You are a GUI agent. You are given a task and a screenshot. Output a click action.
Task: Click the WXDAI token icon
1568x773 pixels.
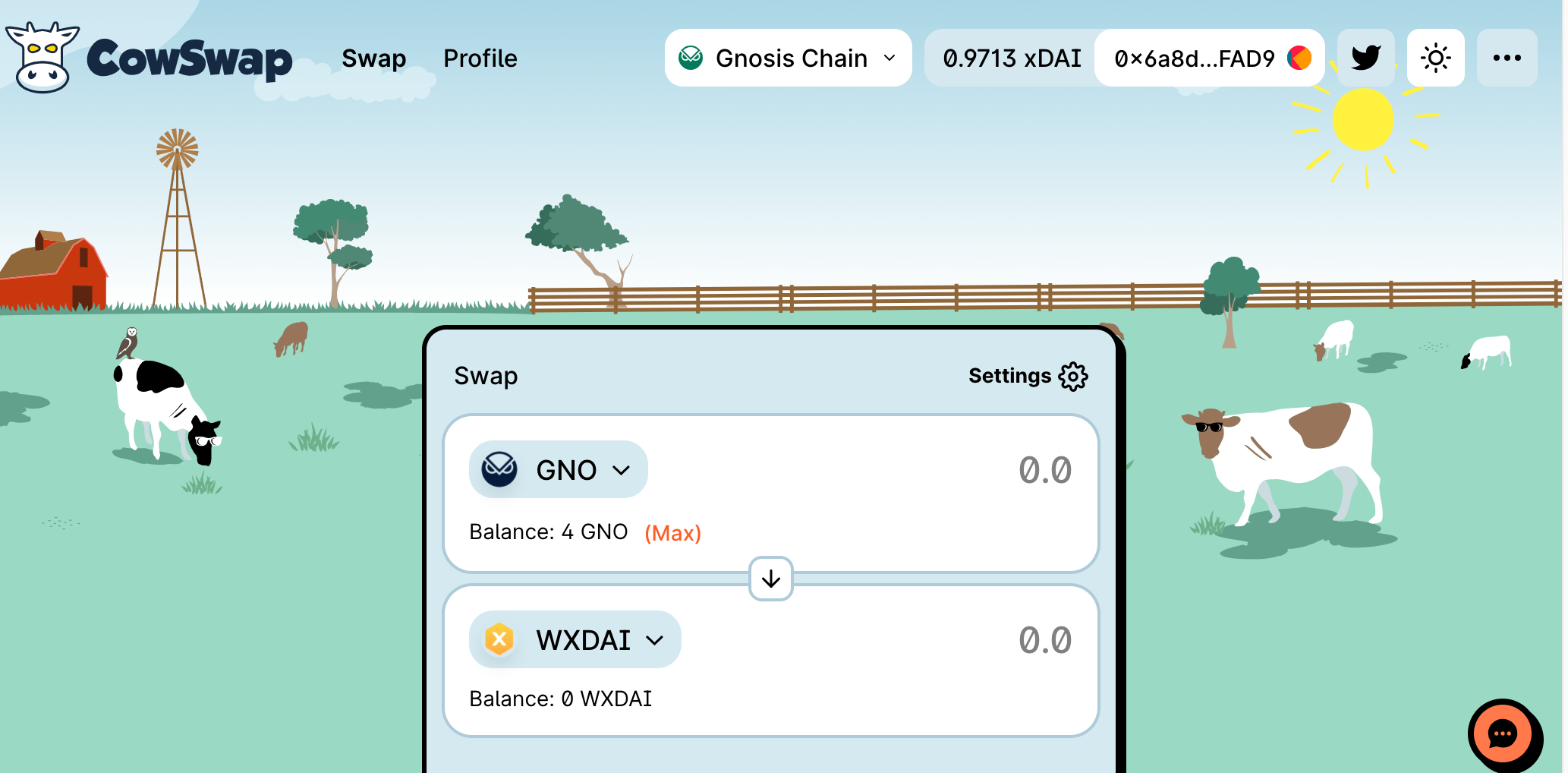click(x=500, y=639)
